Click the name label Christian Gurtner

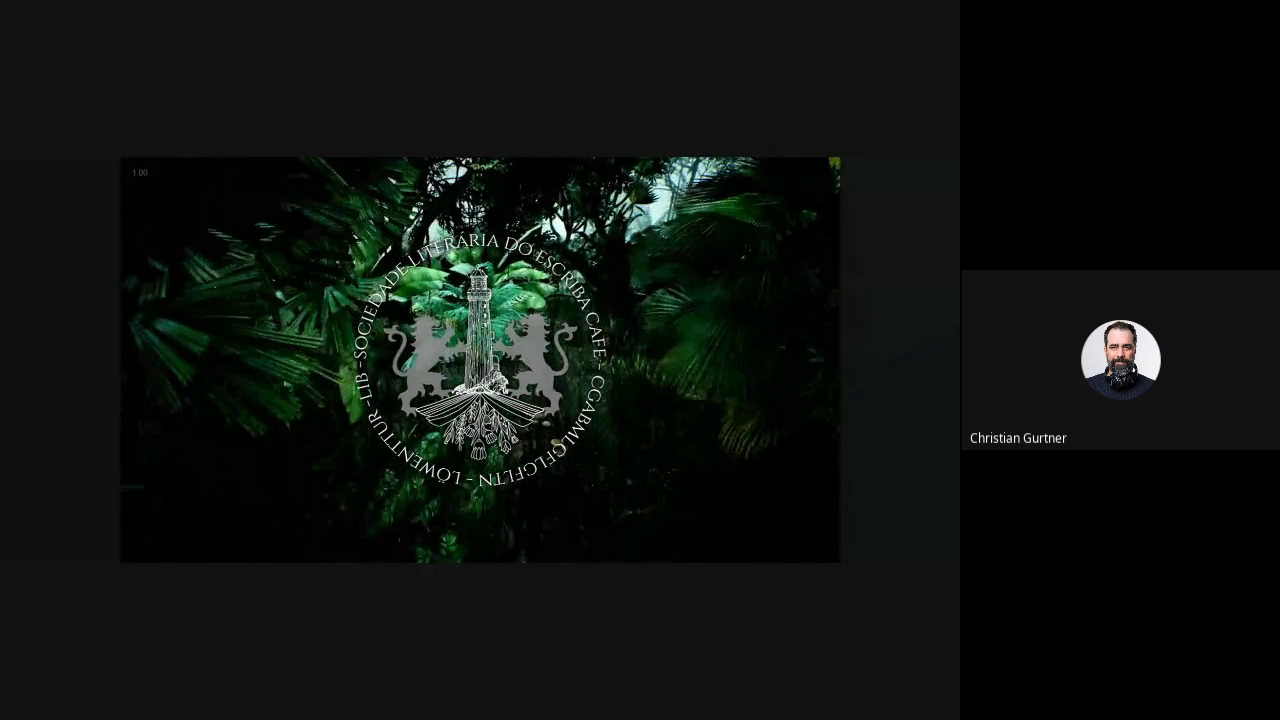[x=1018, y=438]
